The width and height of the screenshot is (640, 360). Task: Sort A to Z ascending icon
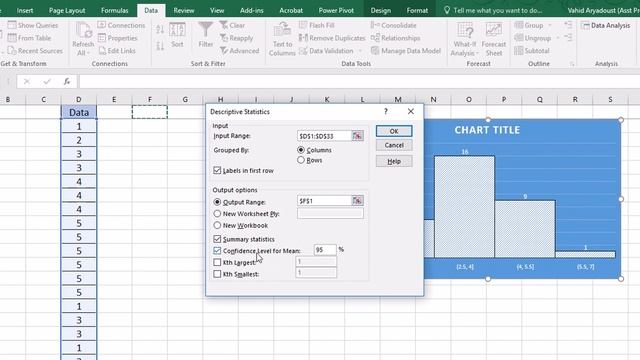(x=160, y=29)
